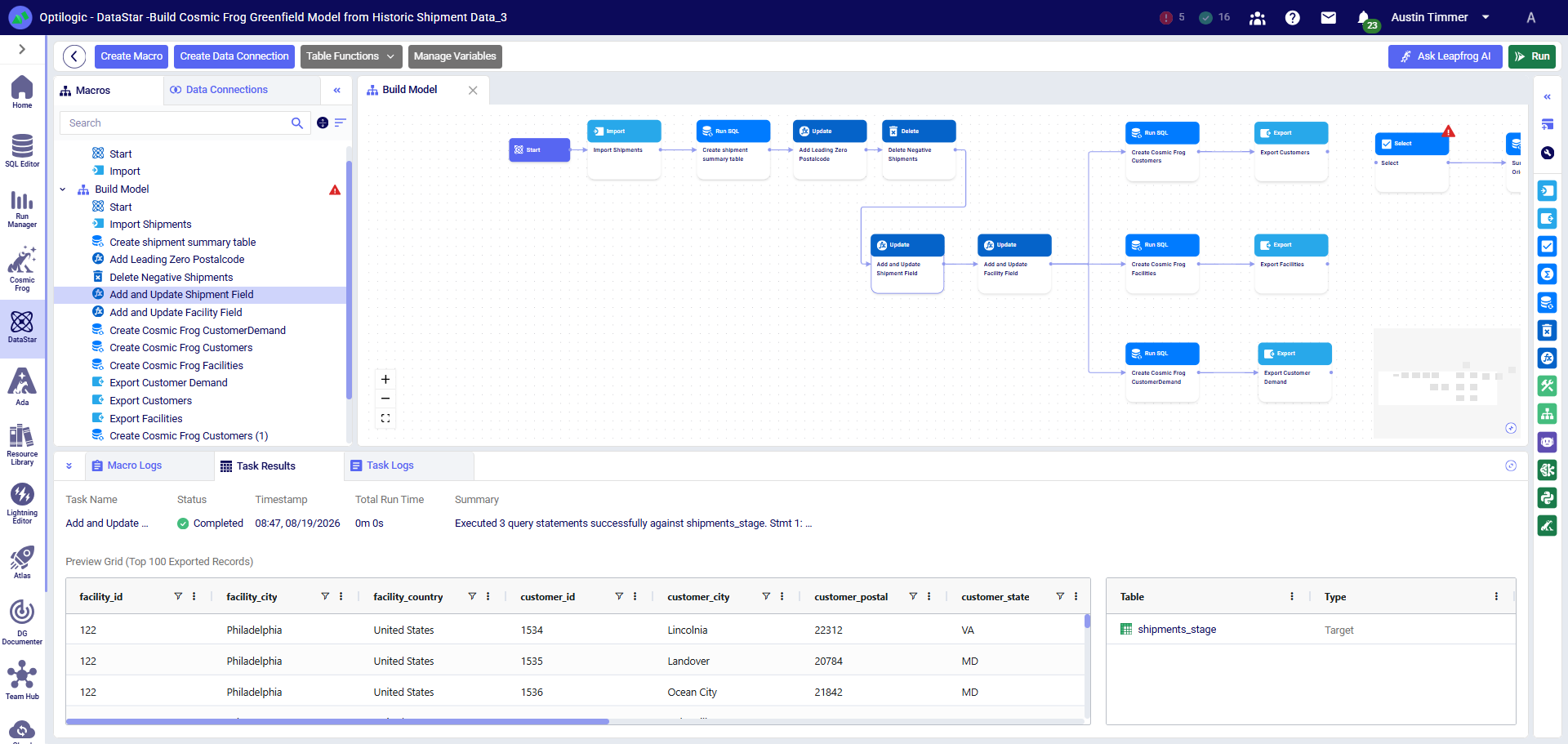This screenshot has width=1568, height=744.
Task: Open filter for facility_city column
Action: point(325,597)
